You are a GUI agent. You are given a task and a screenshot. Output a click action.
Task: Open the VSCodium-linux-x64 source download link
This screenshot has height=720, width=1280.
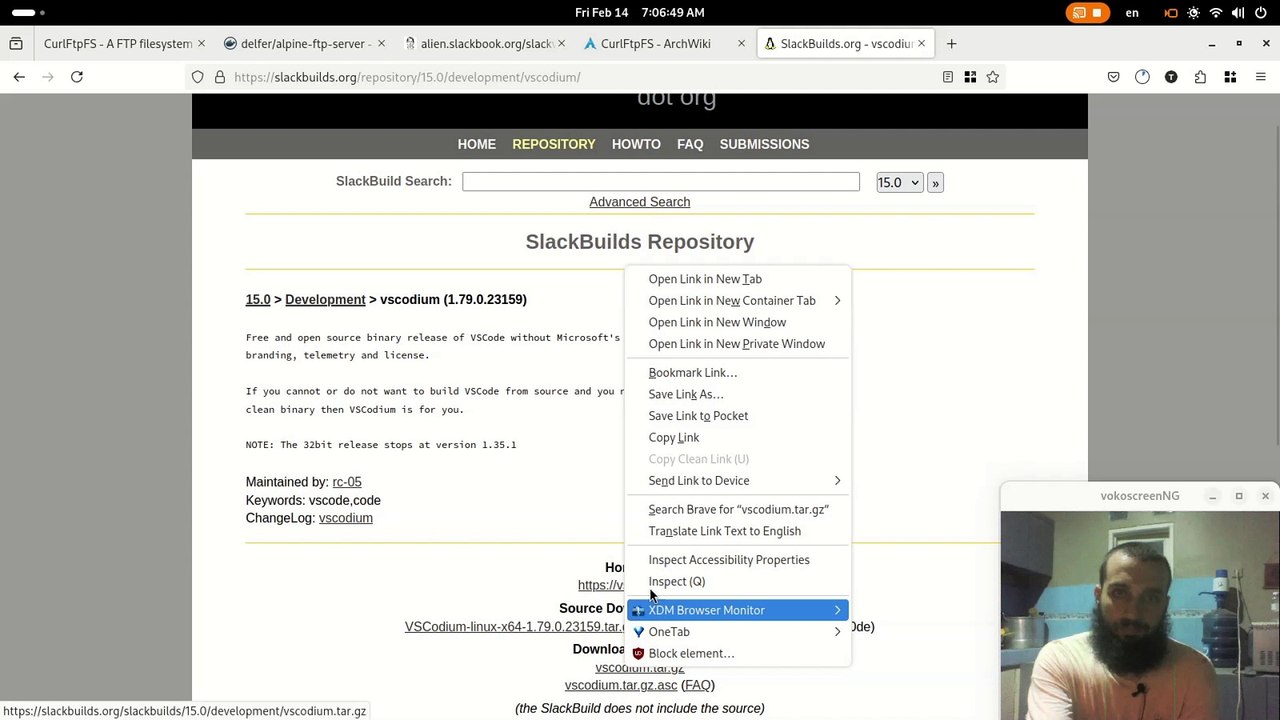515,627
